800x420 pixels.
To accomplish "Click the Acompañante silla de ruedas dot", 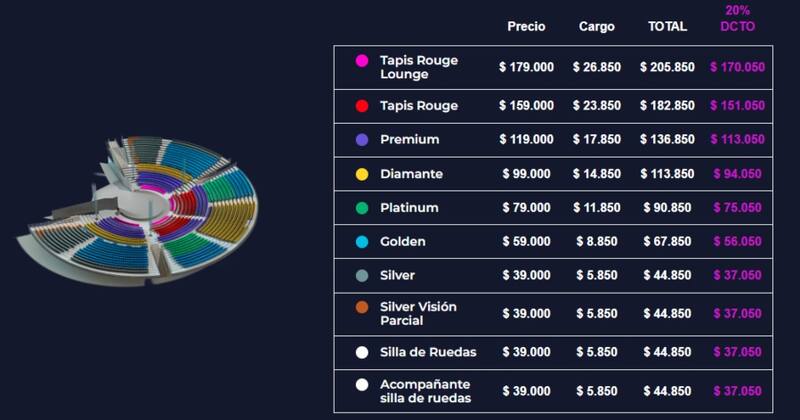I will pos(362,385).
